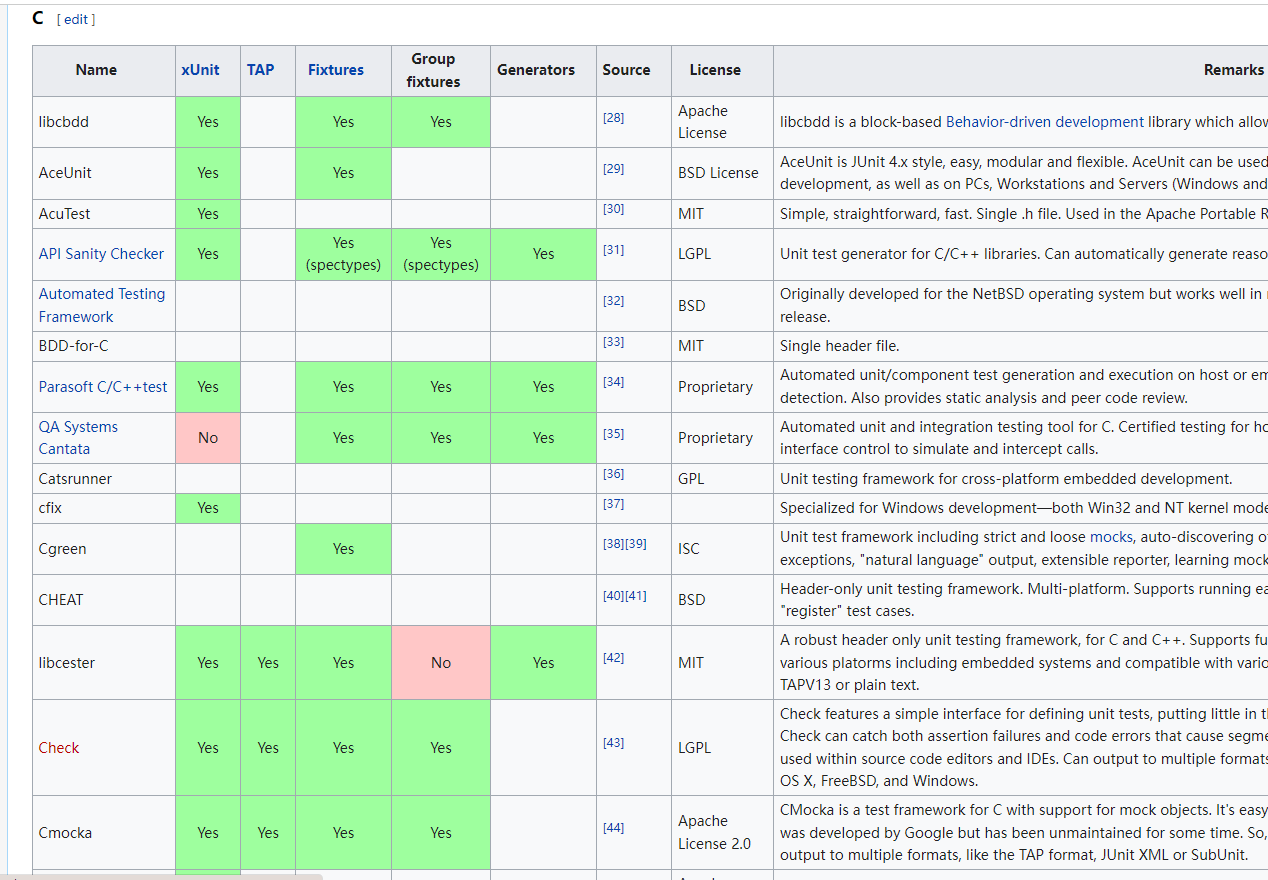This screenshot has width=1268, height=880.
Task: Open the xUnit column header link
Action: click(200, 70)
